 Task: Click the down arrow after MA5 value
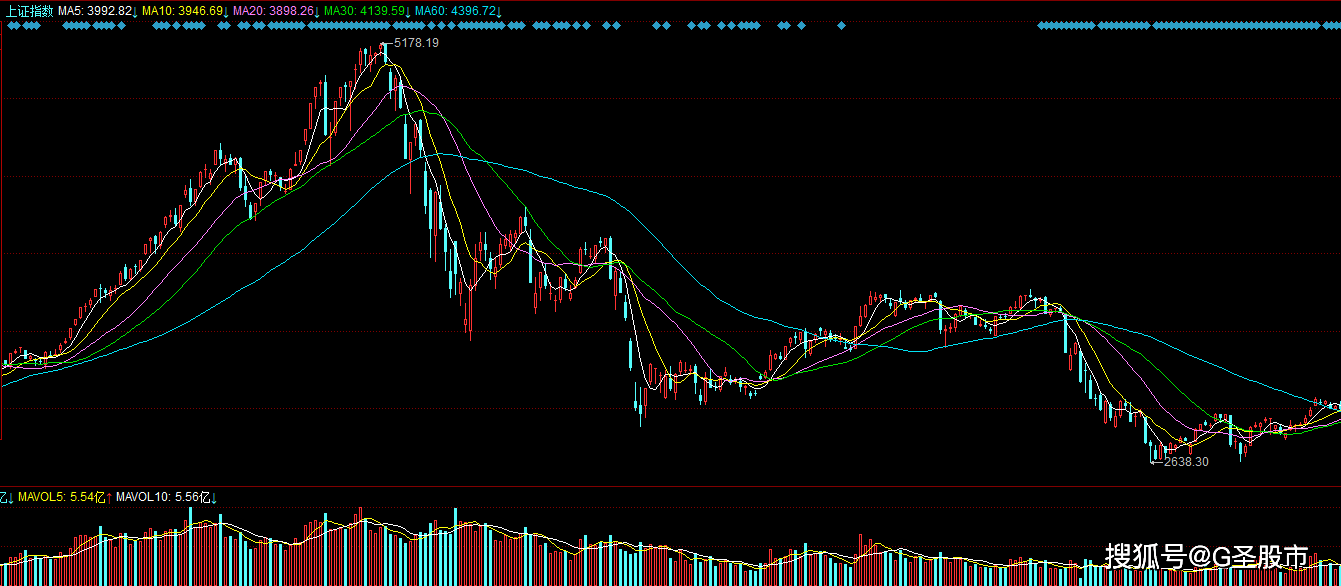coord(135,12)
